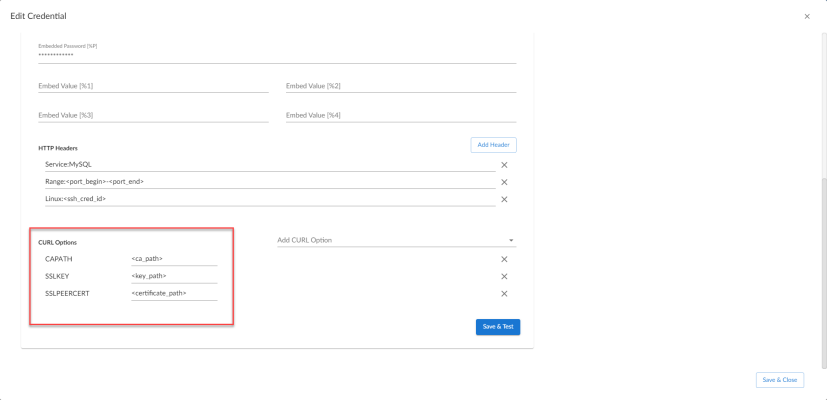Remove the Linux ssh_cred_id header
Viewport: 827px width, 400px height.
coord(504,199)
